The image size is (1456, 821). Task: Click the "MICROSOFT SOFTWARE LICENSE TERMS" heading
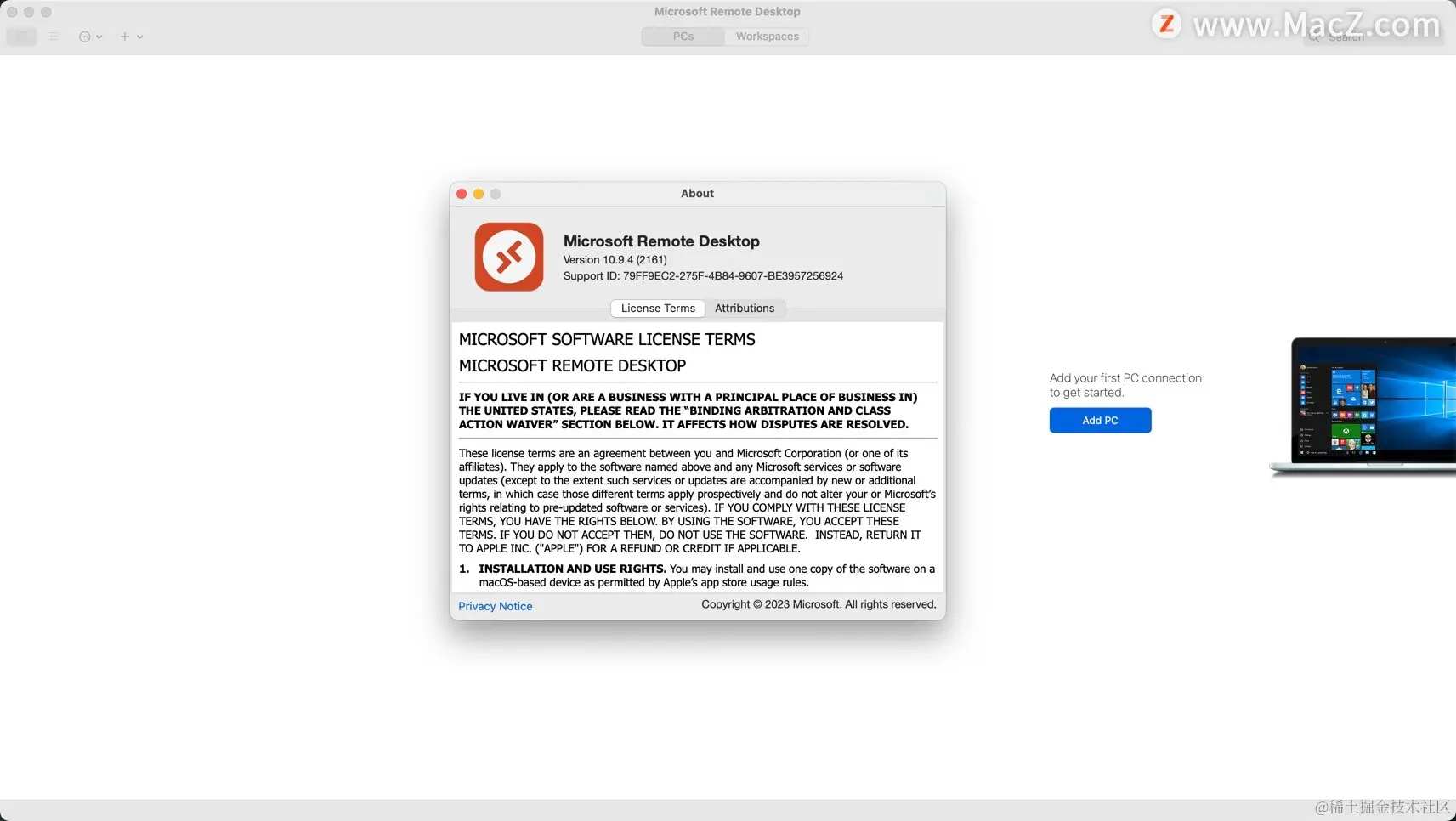tap(607, 339)
